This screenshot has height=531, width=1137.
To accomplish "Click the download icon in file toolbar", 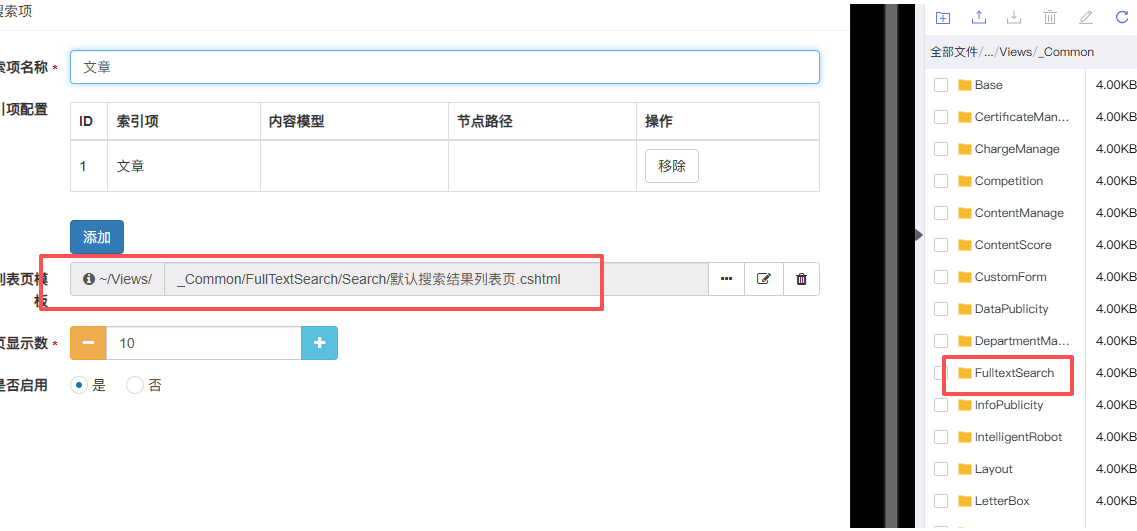I will coord(1014,17).
